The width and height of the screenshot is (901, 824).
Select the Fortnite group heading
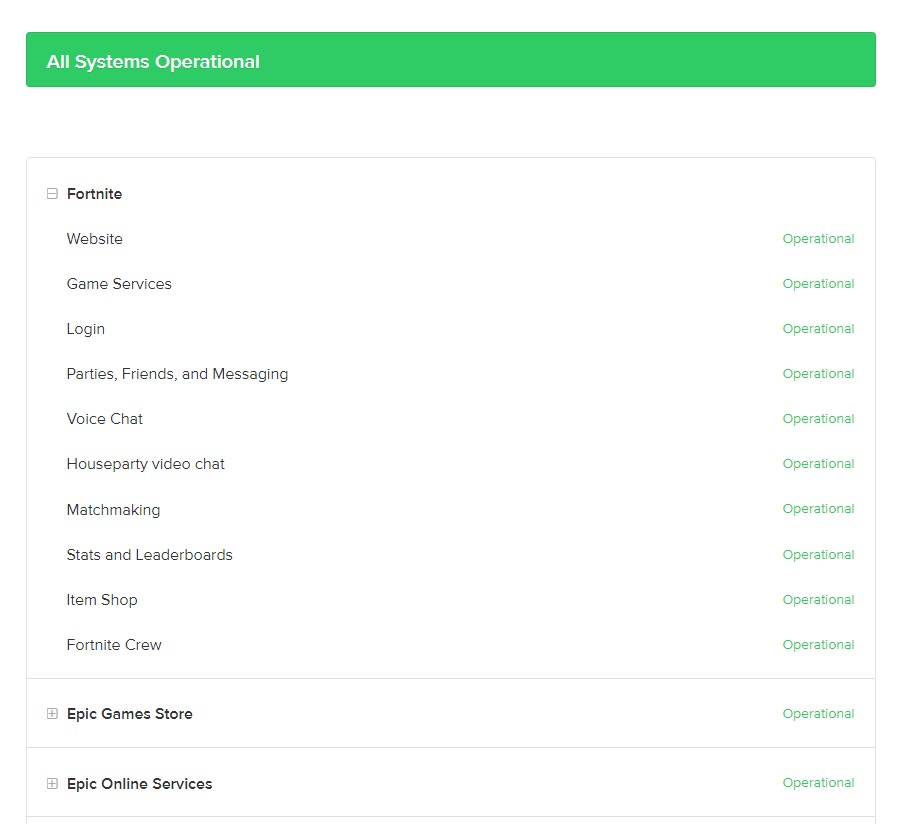94,194
